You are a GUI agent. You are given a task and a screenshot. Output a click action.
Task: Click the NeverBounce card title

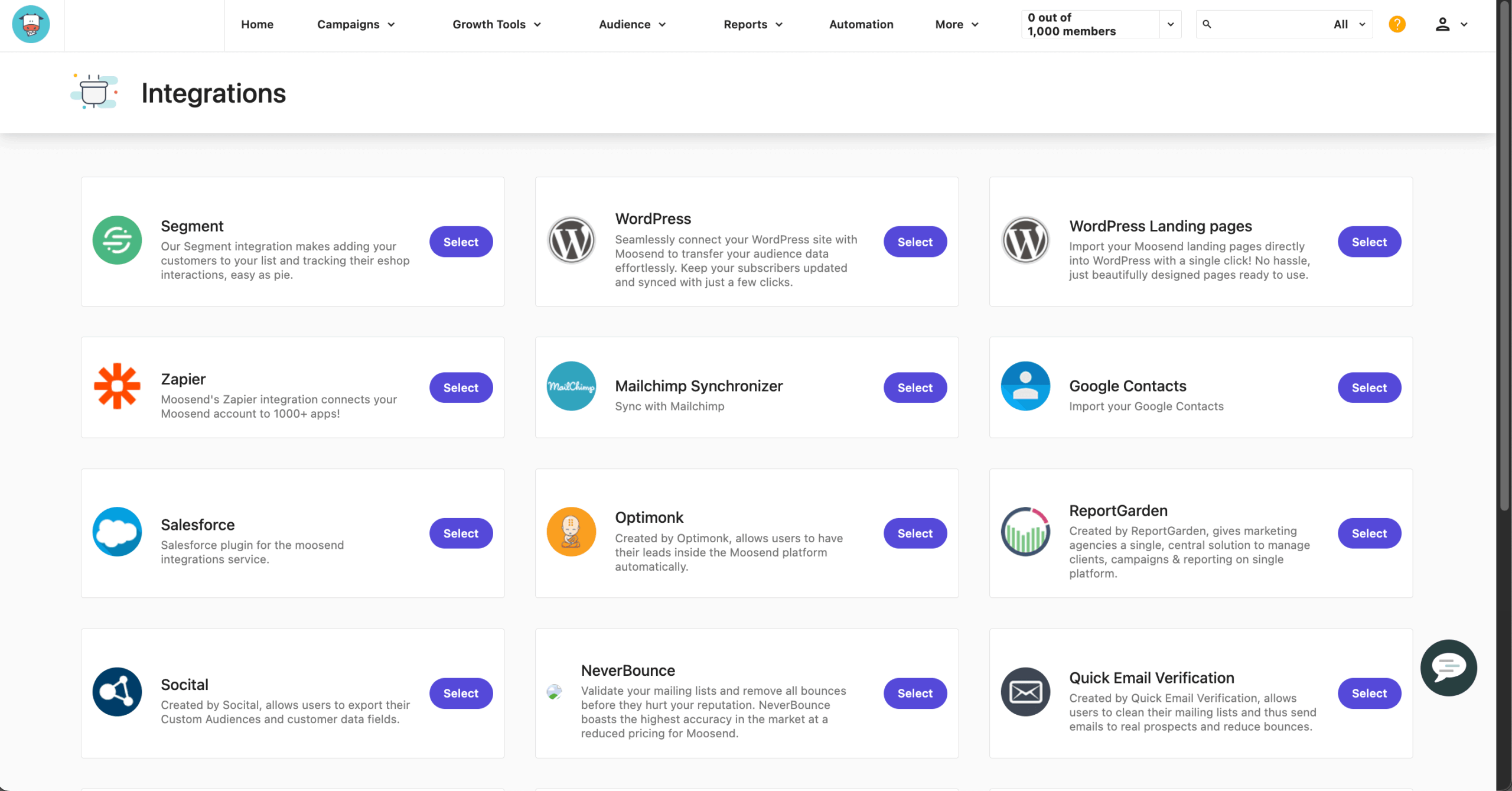[627, 670]
